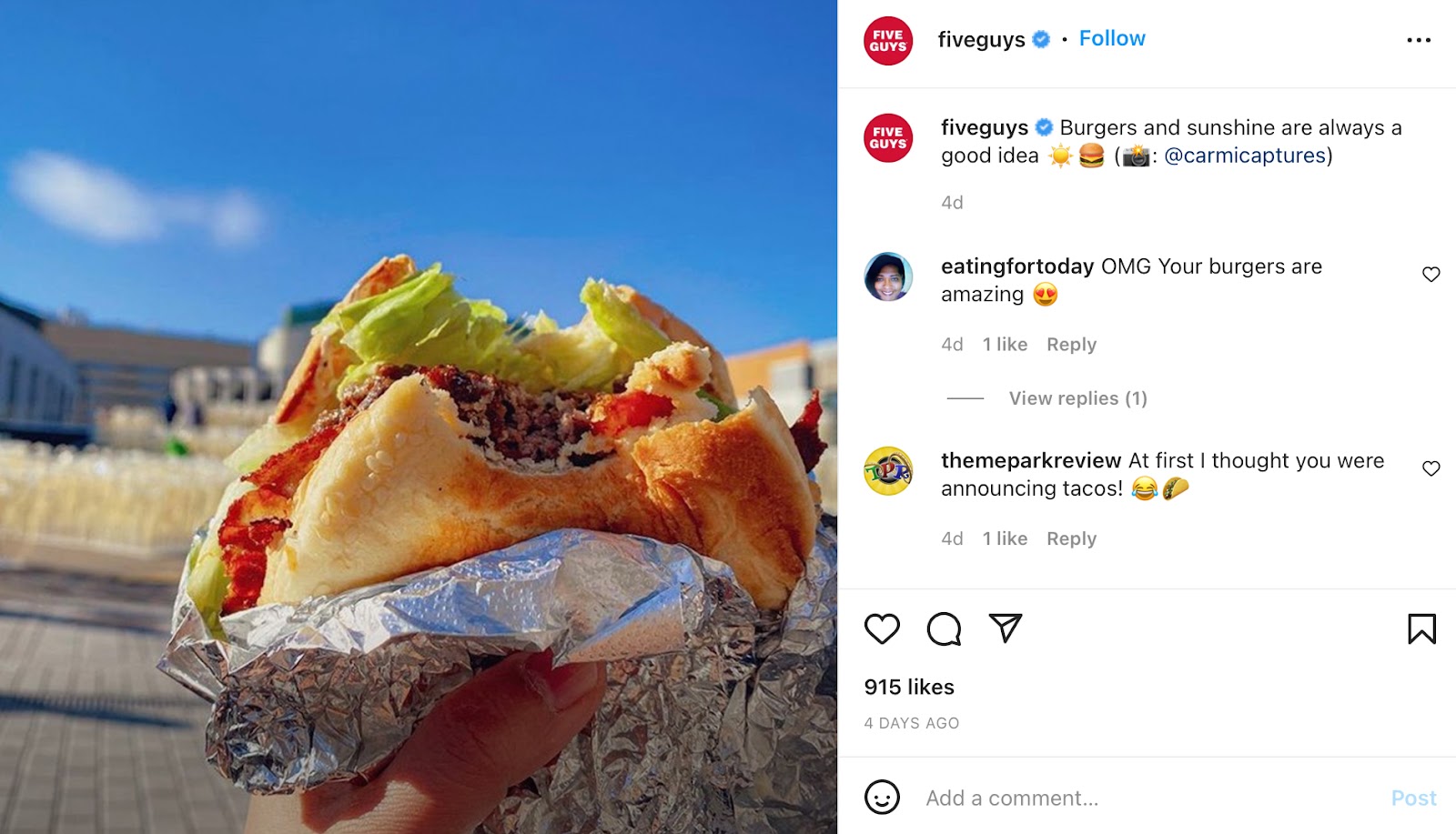Viewport: 1456px width, 834px height.
Task: Follow the fiveguys account
Action: click(1112, 38)
